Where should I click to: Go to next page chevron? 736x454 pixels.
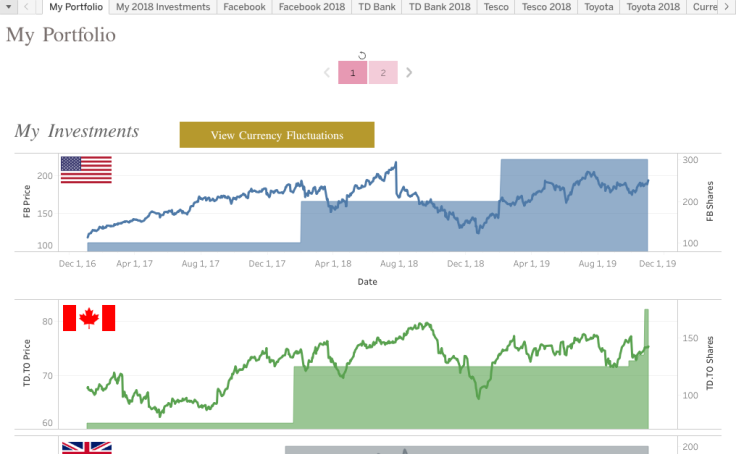[409, 72]
